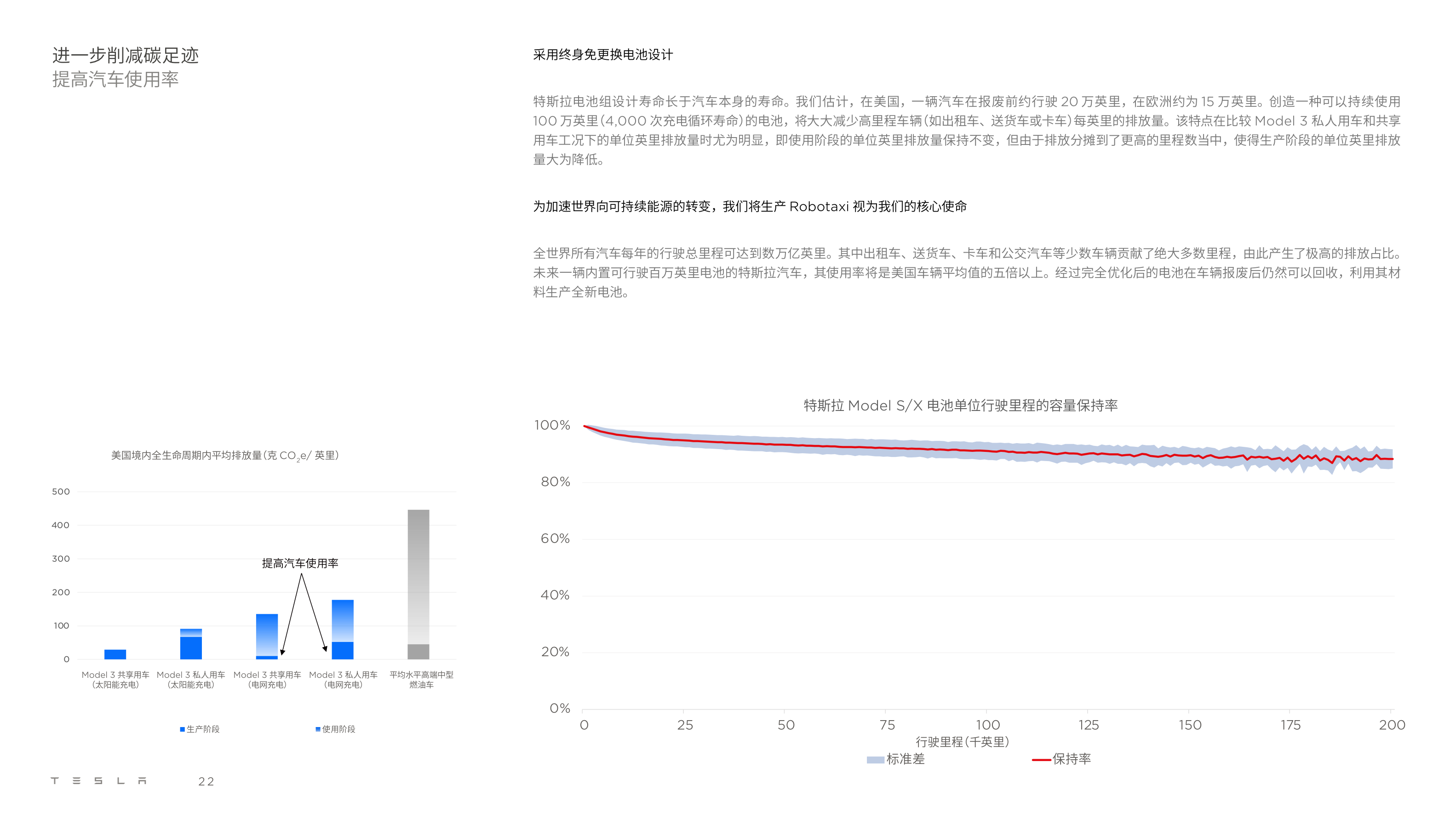This screenshot has height=820, width=1456.
Task: Click label Model 3 共享用车 (太阳能充电)
Action: (x=115, y=680)
